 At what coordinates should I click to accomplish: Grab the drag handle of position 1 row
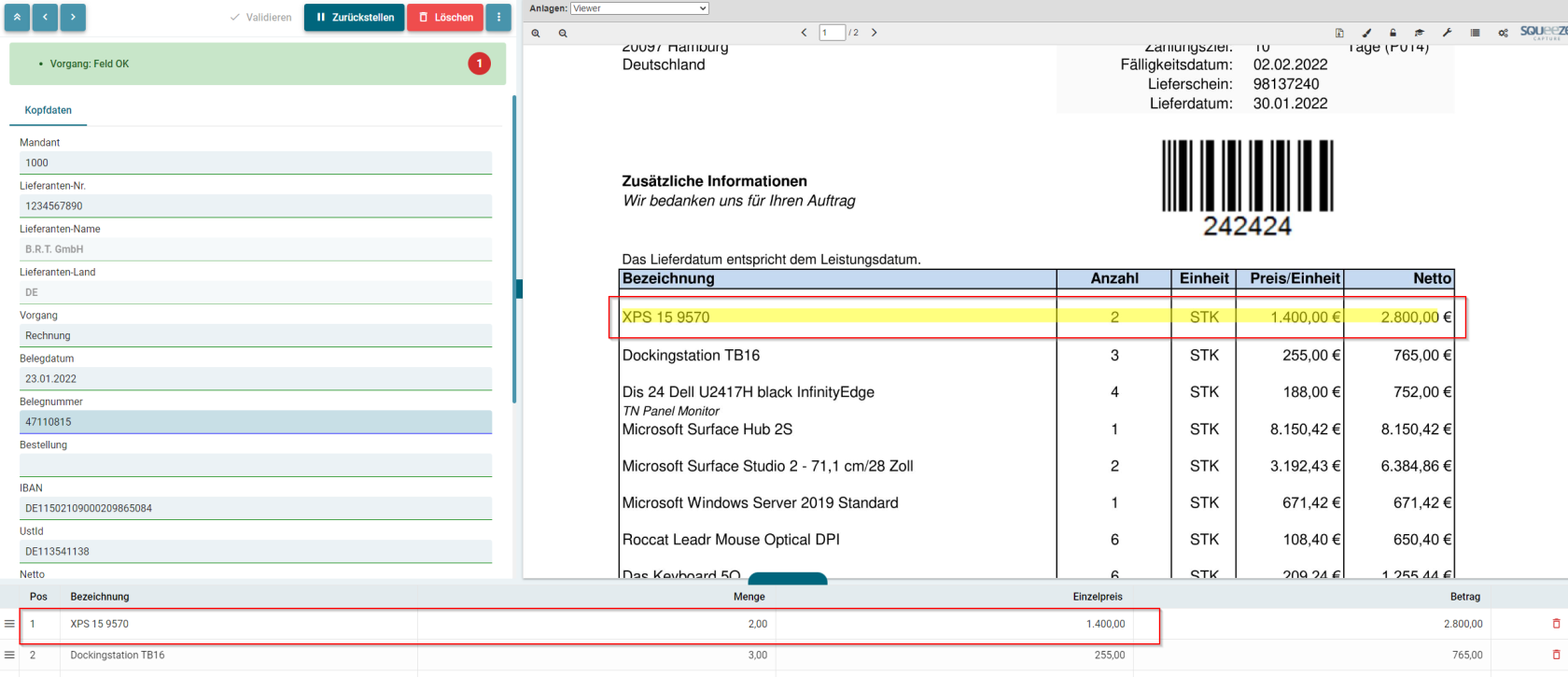coord(9,624)
